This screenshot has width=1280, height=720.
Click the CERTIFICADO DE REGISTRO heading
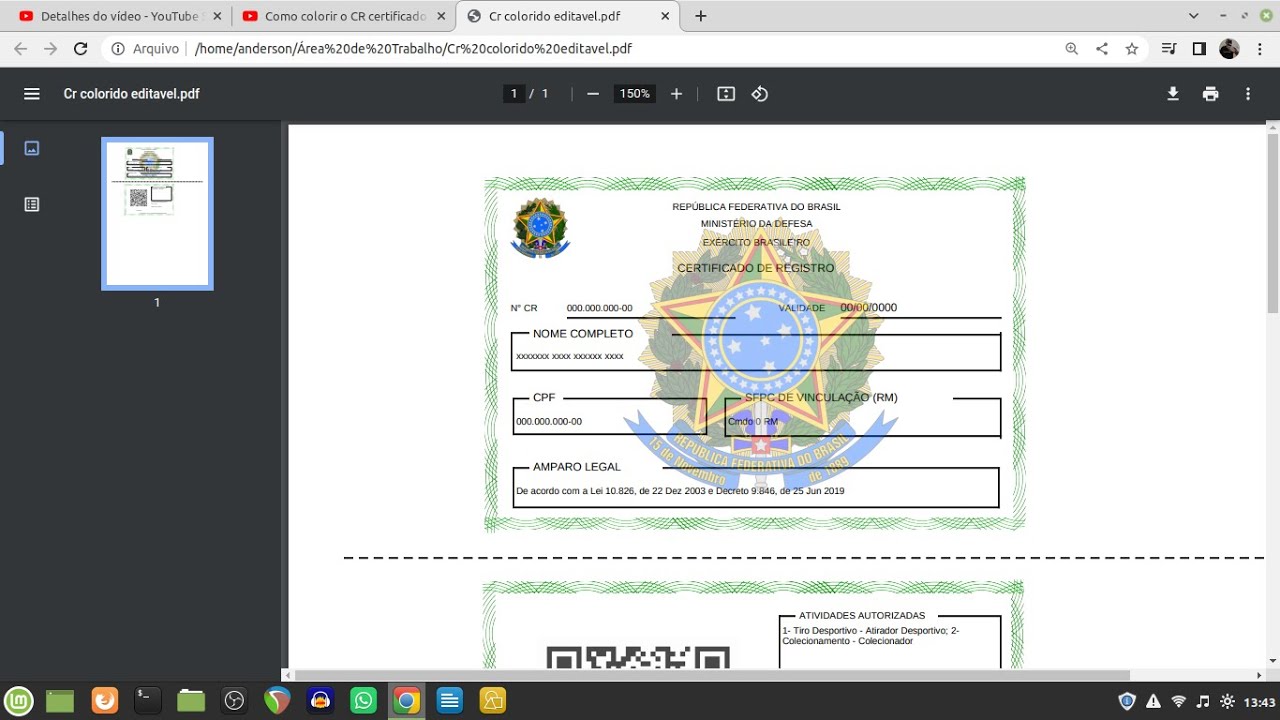pyautogui.click(x=756, y=268)
